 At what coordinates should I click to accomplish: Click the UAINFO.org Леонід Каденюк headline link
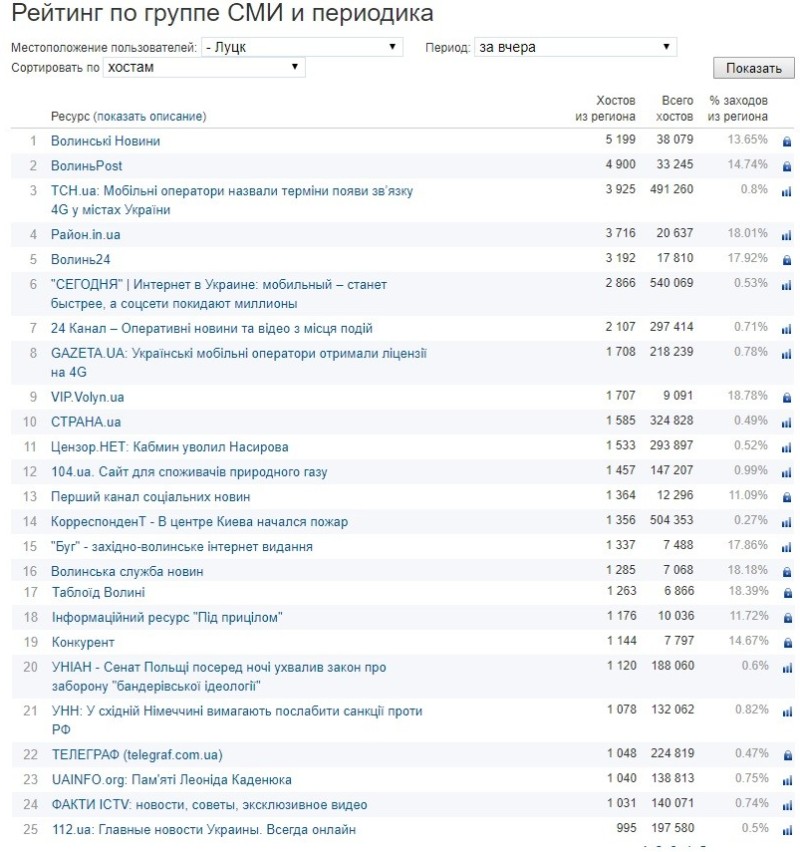point(171,780)
